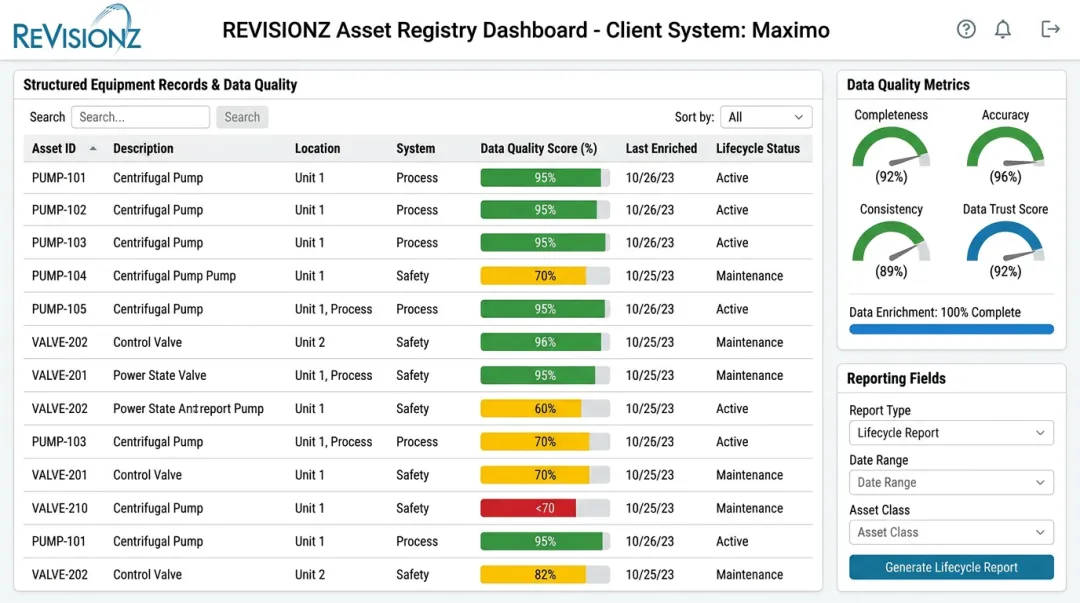This screenshot has height=603, width=1080.
Task: Click Process system cell for PUMP-105
Action: [417, 309]
